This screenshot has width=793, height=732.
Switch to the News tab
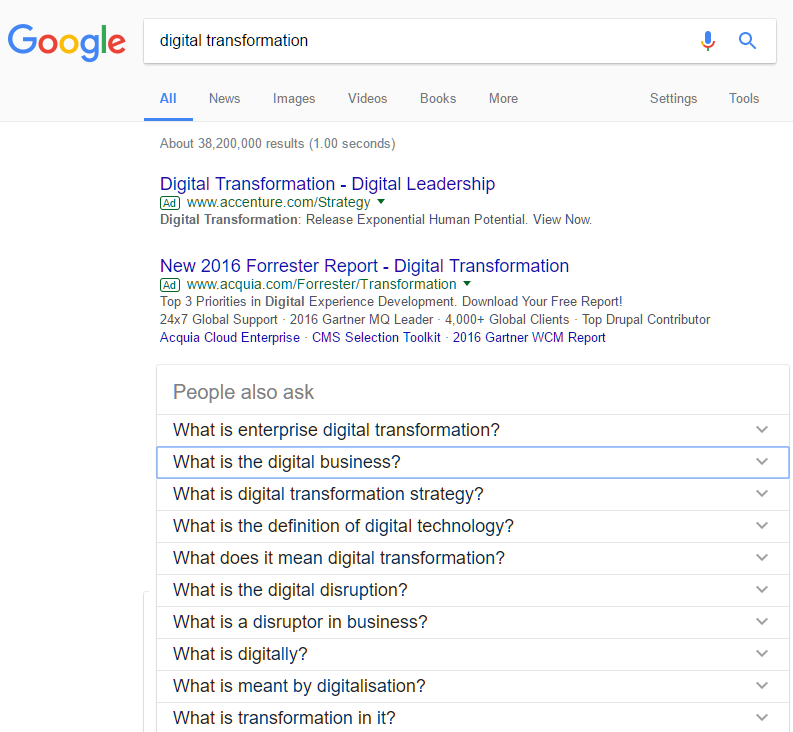(x=224, y=99)
